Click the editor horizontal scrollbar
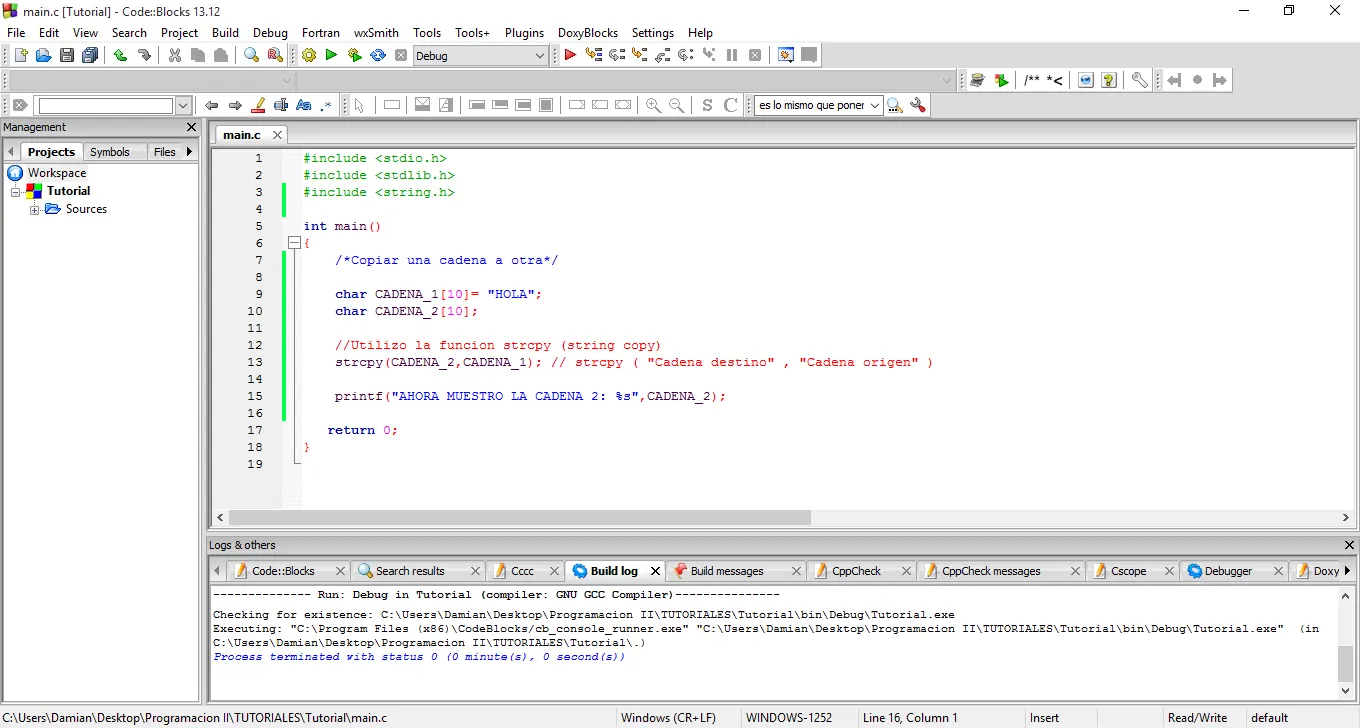The image size is (1360, 728). click(520, 518)
